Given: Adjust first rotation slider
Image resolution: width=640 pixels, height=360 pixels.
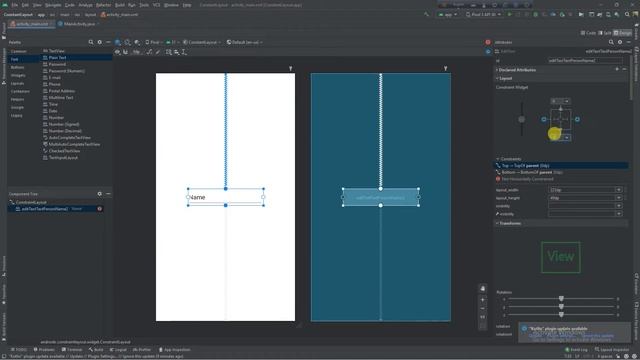Looking at the screenshot, I should click(561, 299).
